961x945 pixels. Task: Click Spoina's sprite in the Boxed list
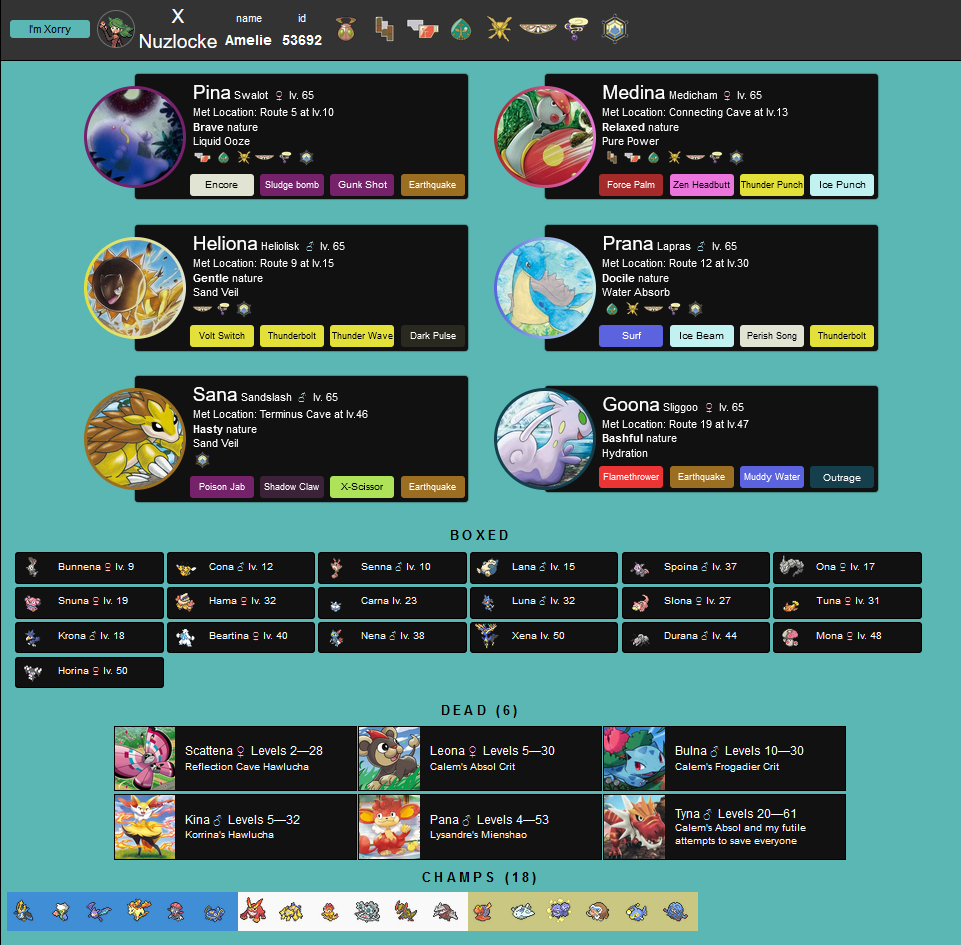pyautogui.click(x=640, y=569)
